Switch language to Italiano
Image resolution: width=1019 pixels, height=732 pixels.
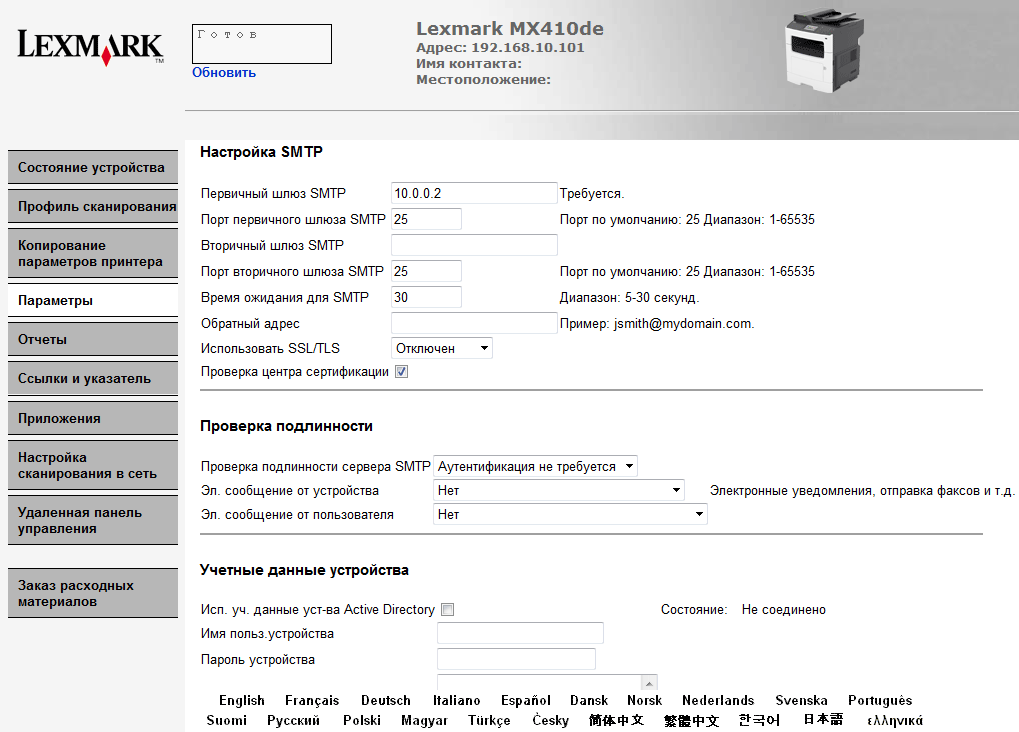pyautogui.click(x=456, y=700)
